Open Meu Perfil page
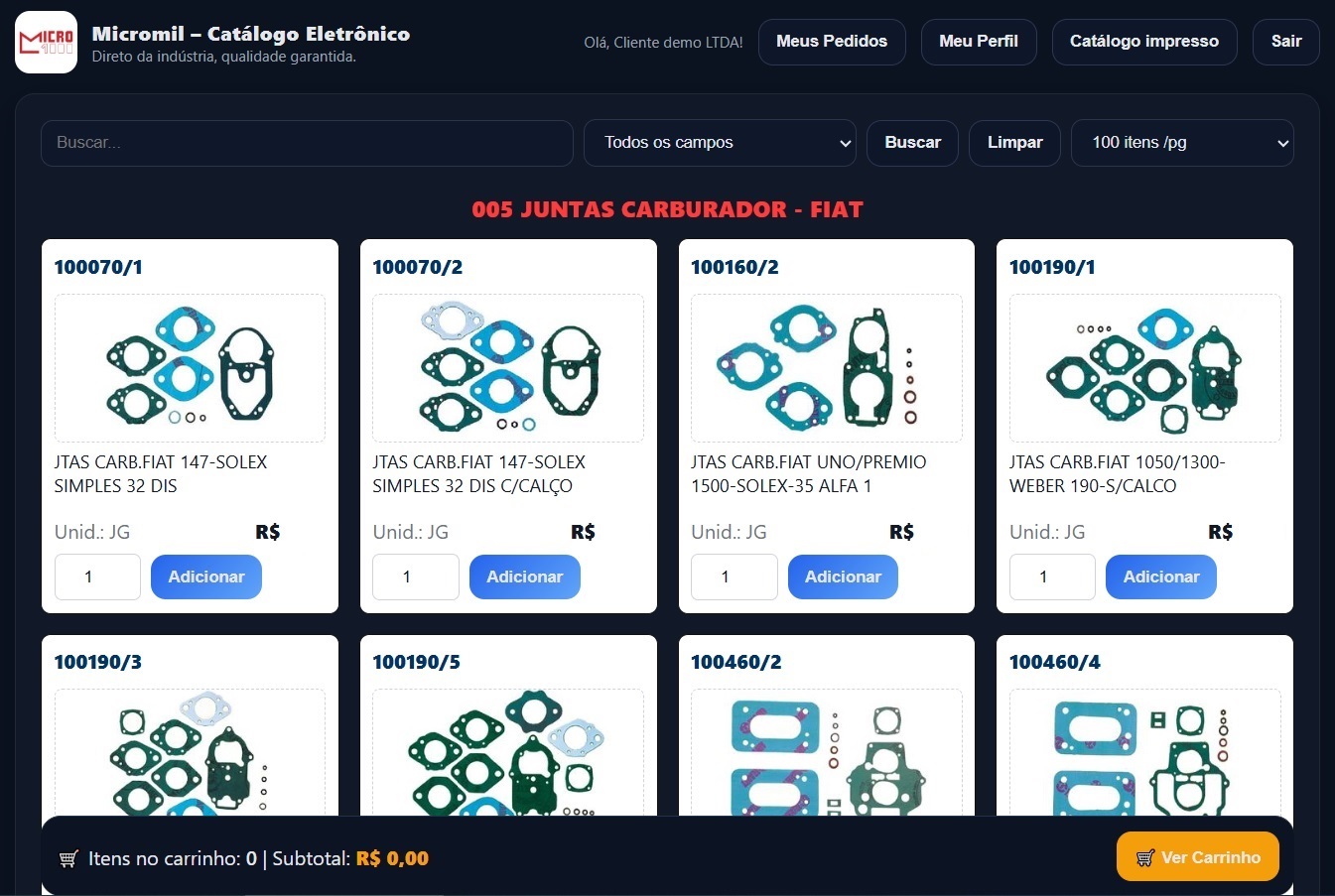Screen dimensions: 1335x896 979,42
